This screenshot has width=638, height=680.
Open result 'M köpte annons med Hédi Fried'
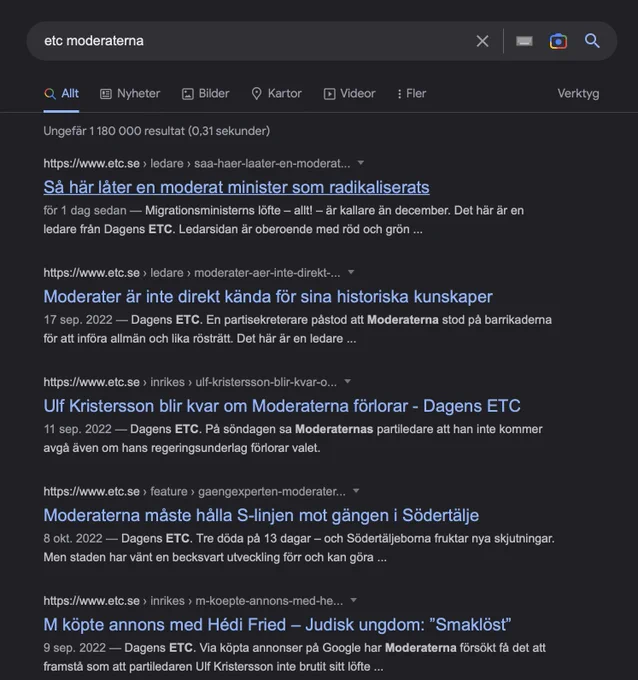277,624
